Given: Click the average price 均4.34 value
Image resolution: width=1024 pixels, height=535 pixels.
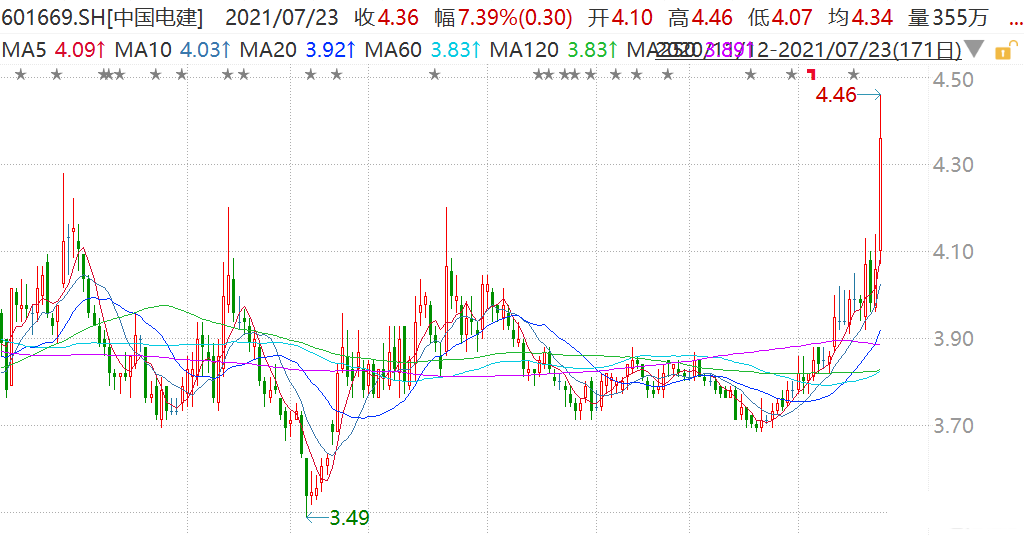Looking at the screenshot, I should (x=860, y=18).
